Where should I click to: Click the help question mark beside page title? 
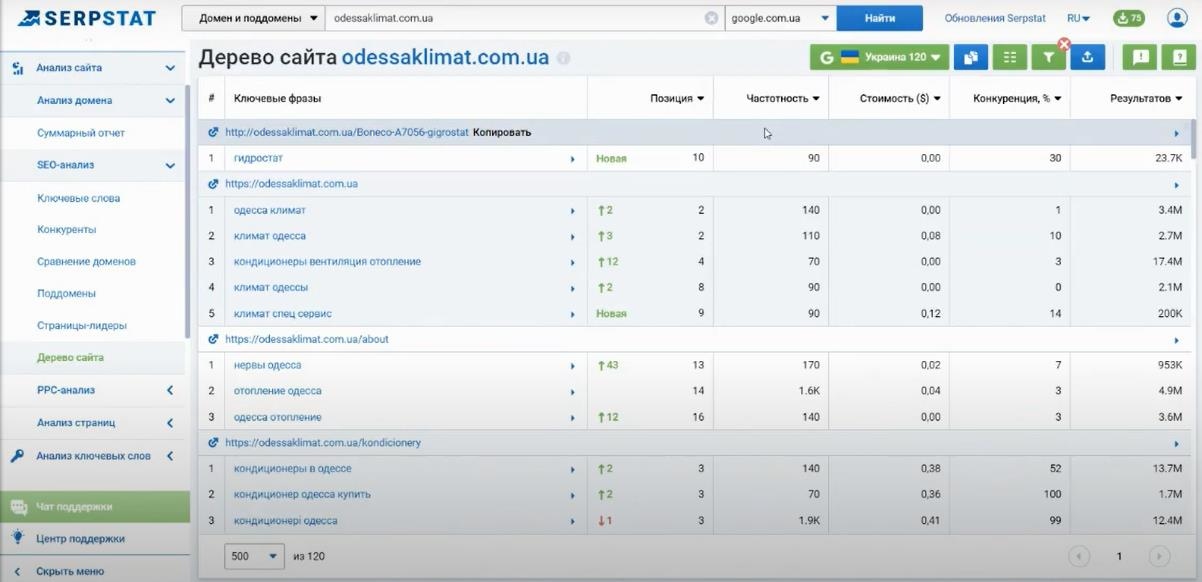563,58
